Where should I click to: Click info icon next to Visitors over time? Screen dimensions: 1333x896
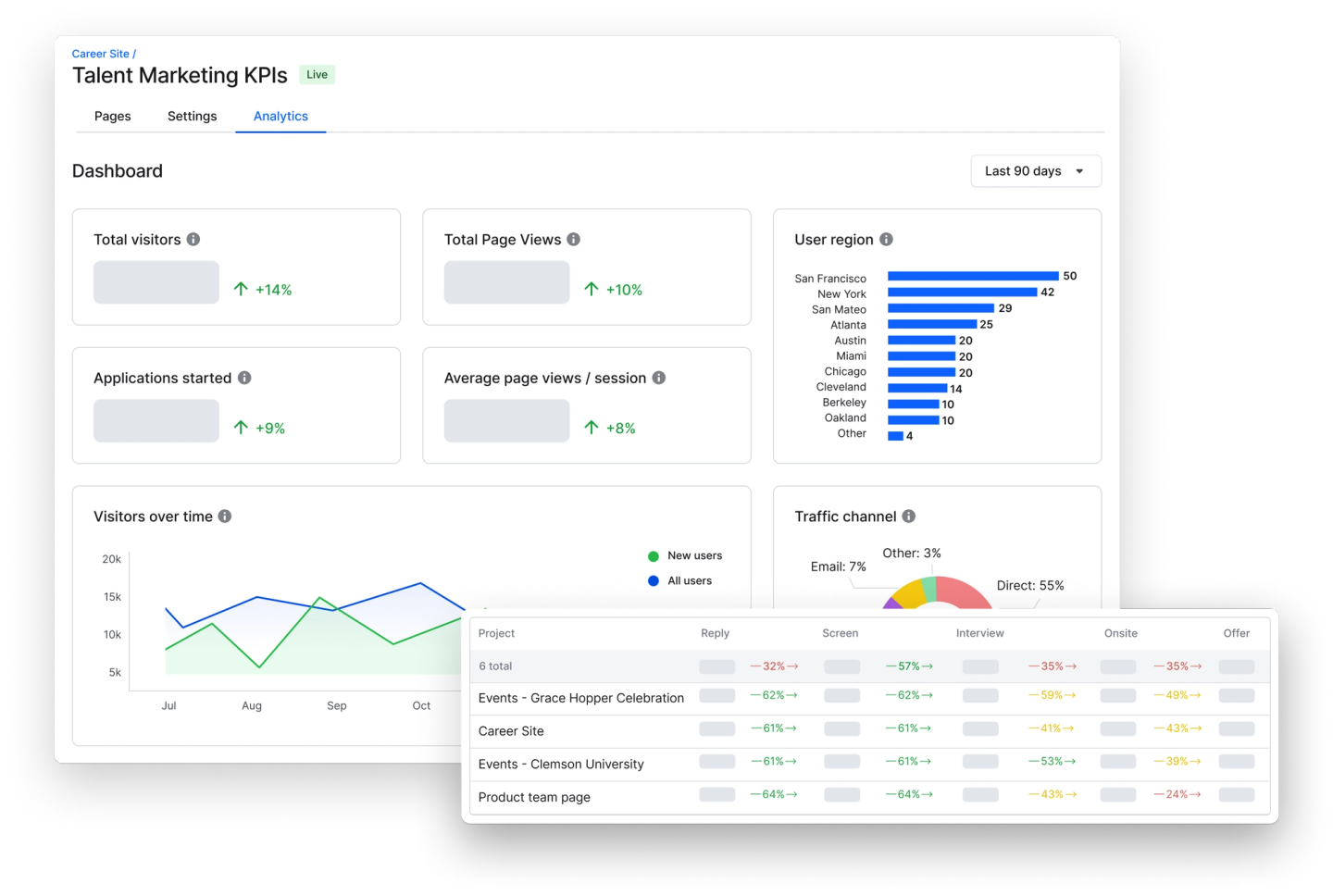[x=225, y=516]
